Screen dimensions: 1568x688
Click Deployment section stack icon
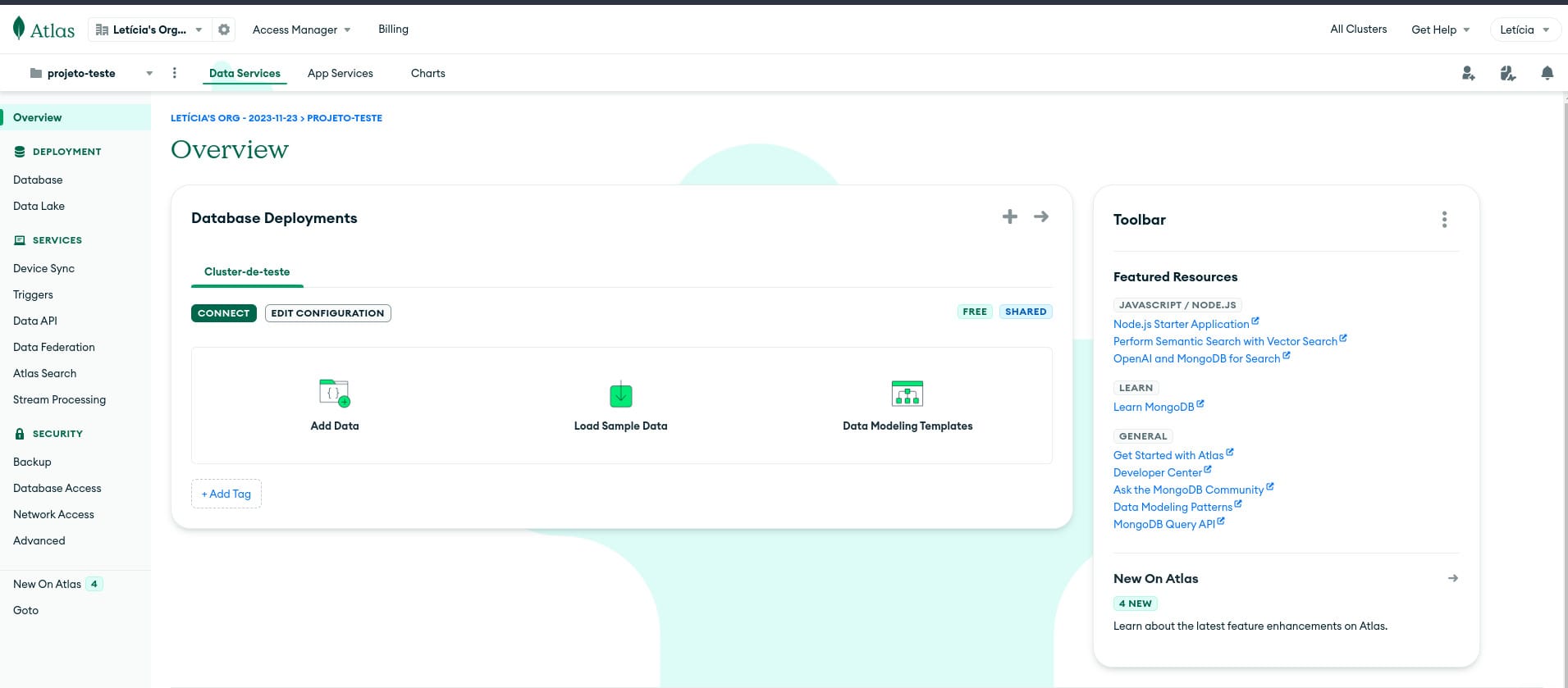click(x=20, y=152)
